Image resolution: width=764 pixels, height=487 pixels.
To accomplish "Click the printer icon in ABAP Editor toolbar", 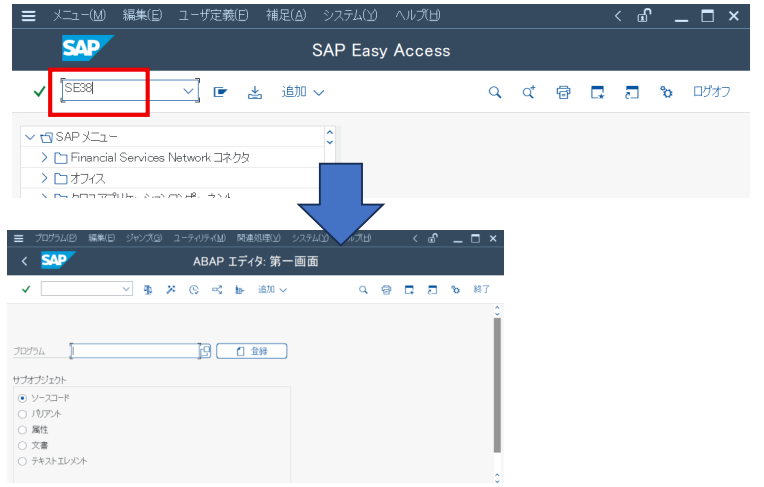I will (x=386, y=290).
